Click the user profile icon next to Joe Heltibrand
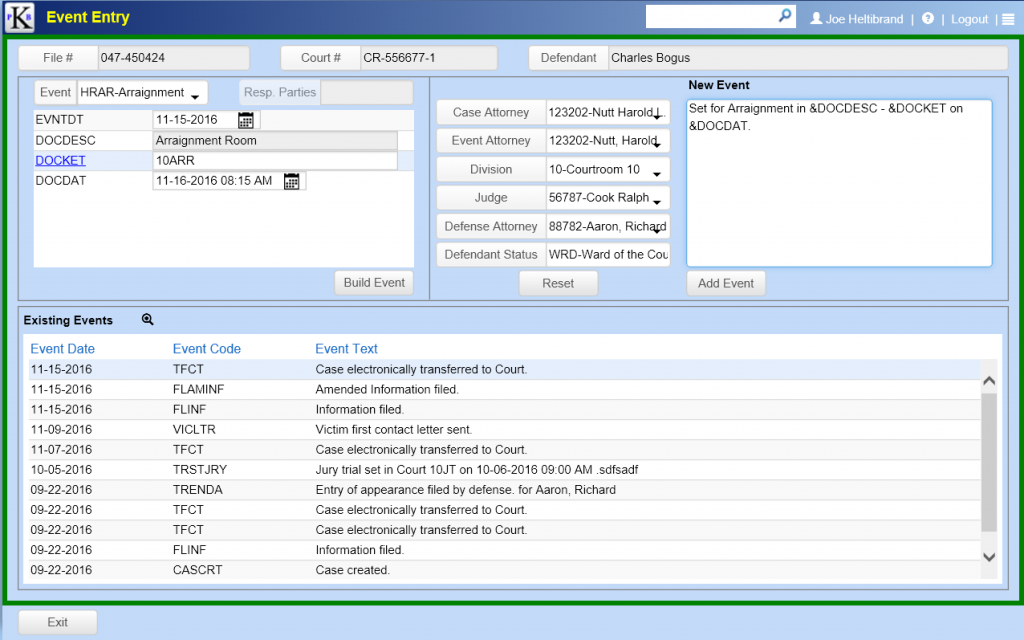 (x=816, y=18)
